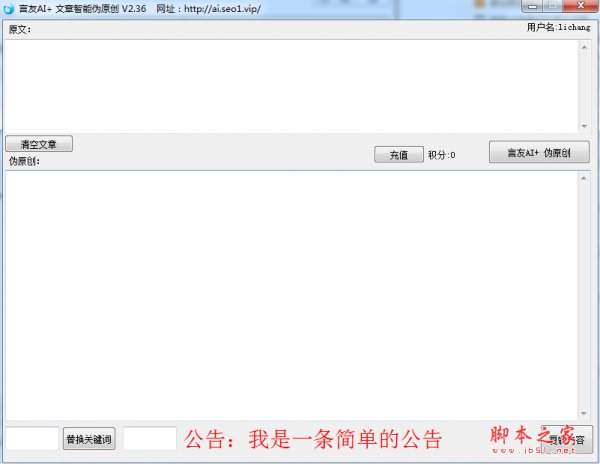Click the 复制内容 button at bottom right
Screen dimensions: 600x464
[x=567, y=440]
